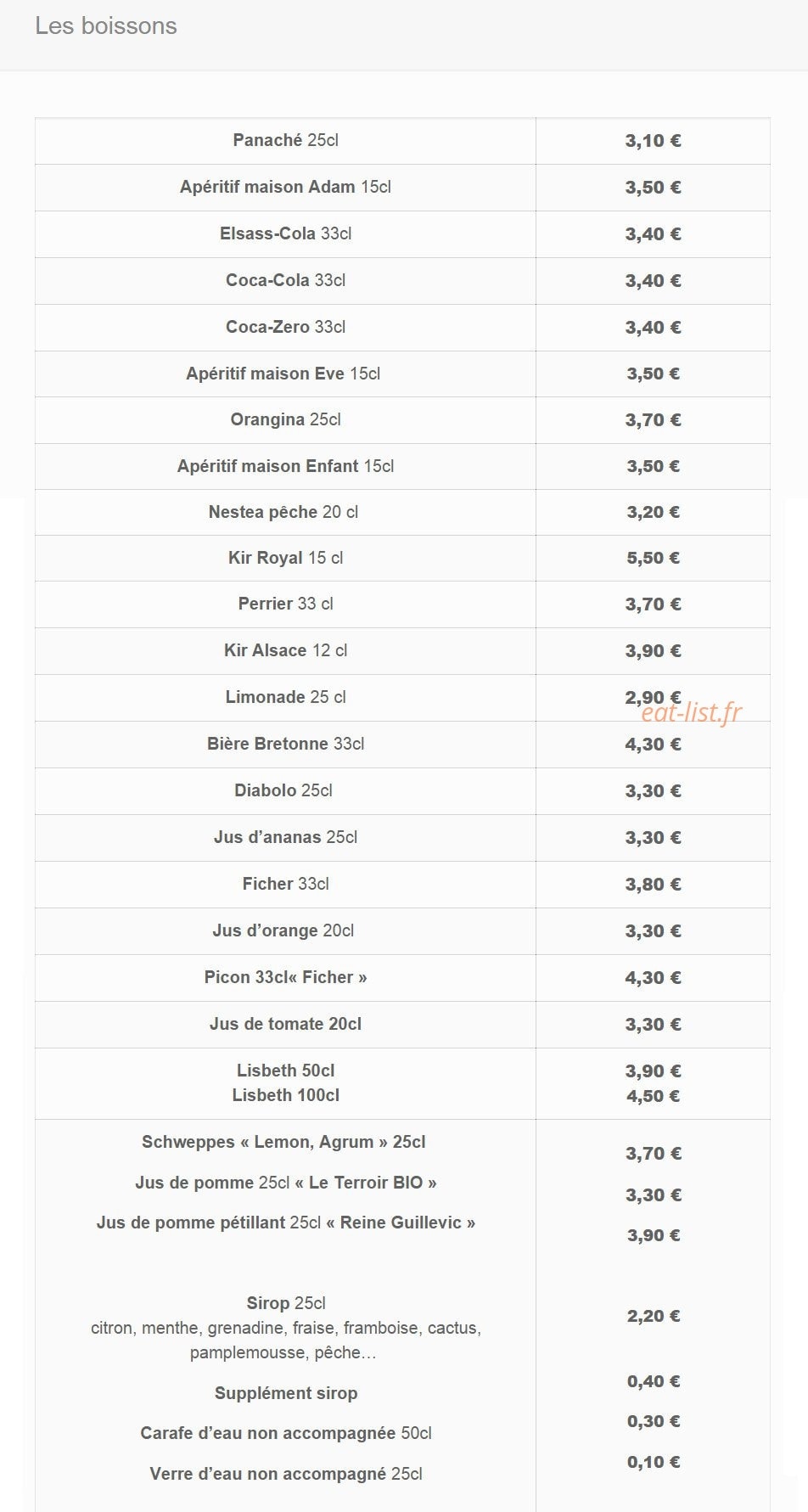The width and height of the screenshot is (808, 1512).
Task: Click the 'Les boissons' heading
Action: pyautogui.click(x=106, y=26)
